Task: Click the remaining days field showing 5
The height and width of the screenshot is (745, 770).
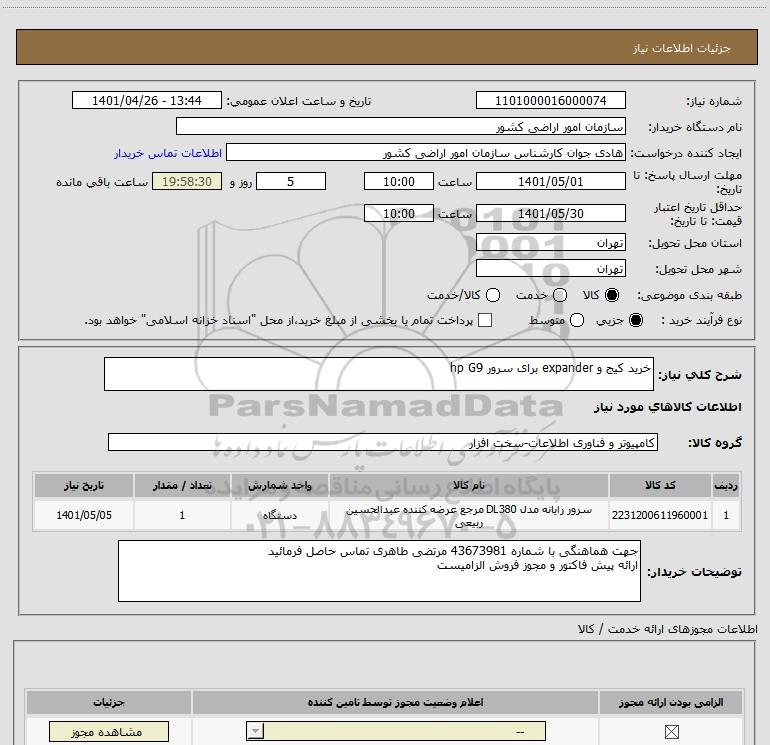Action: click(x=291, y=181)
